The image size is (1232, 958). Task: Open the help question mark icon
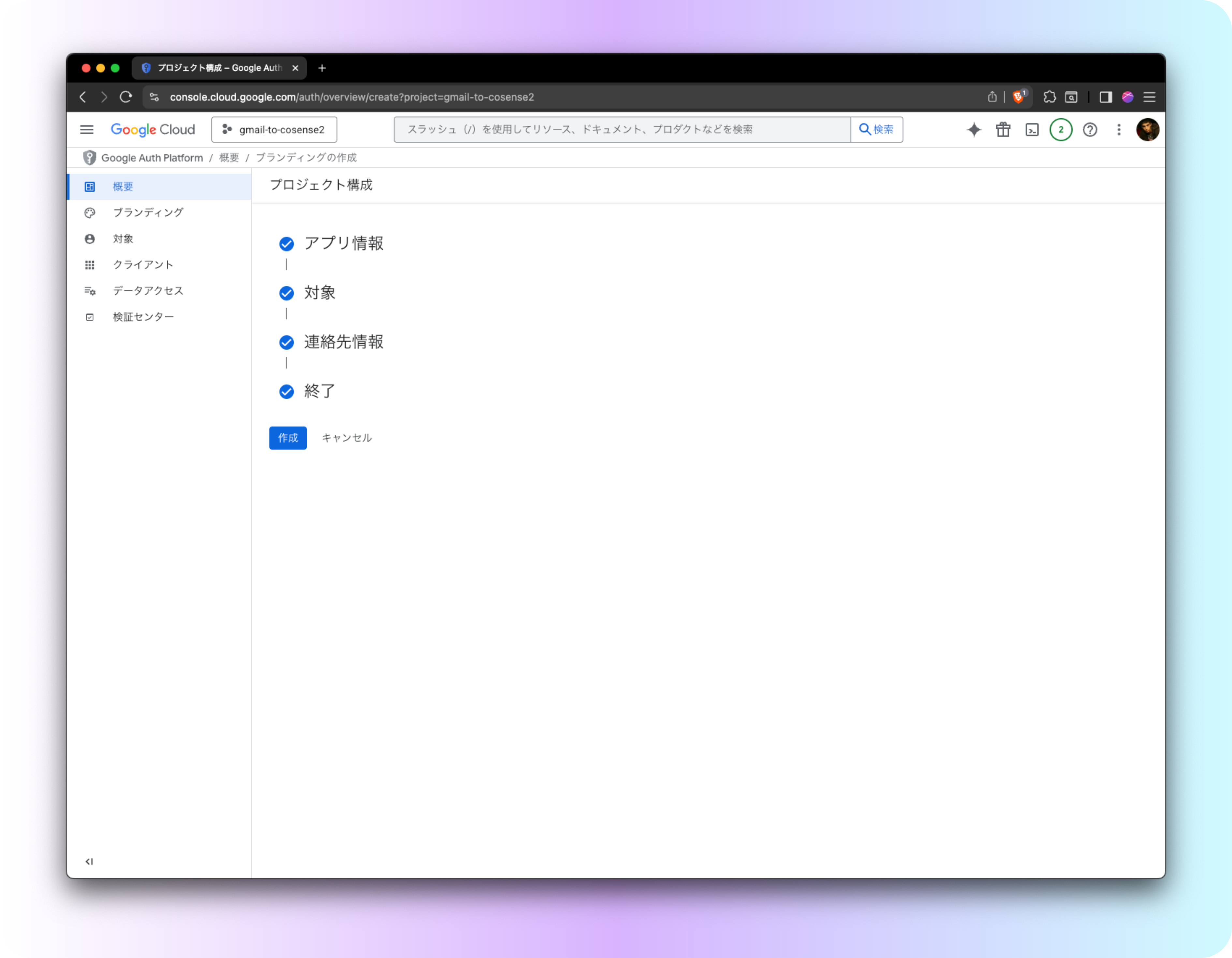(x=1090, y=130)
